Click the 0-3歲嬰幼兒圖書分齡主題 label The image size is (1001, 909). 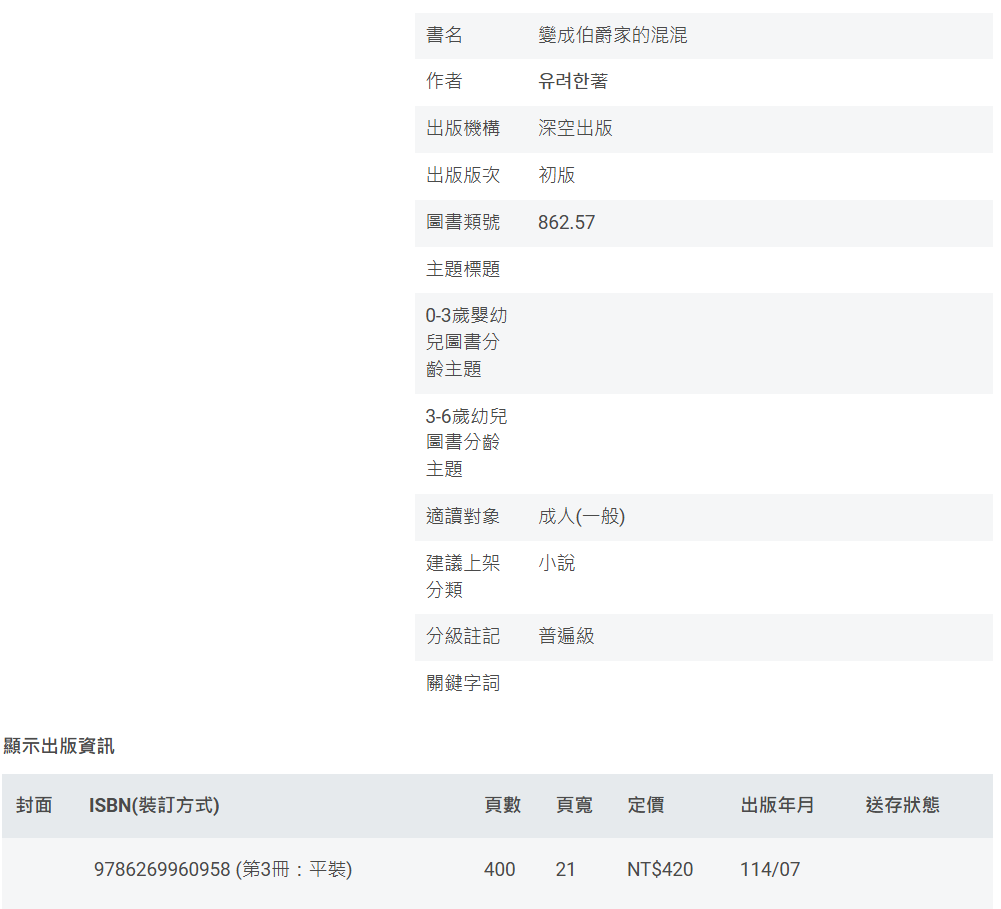[467, 343]
